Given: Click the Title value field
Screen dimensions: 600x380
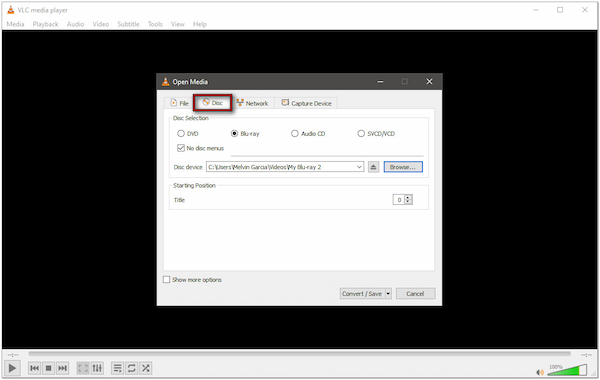Looking at the screenshot, I should tap(399, 200).
